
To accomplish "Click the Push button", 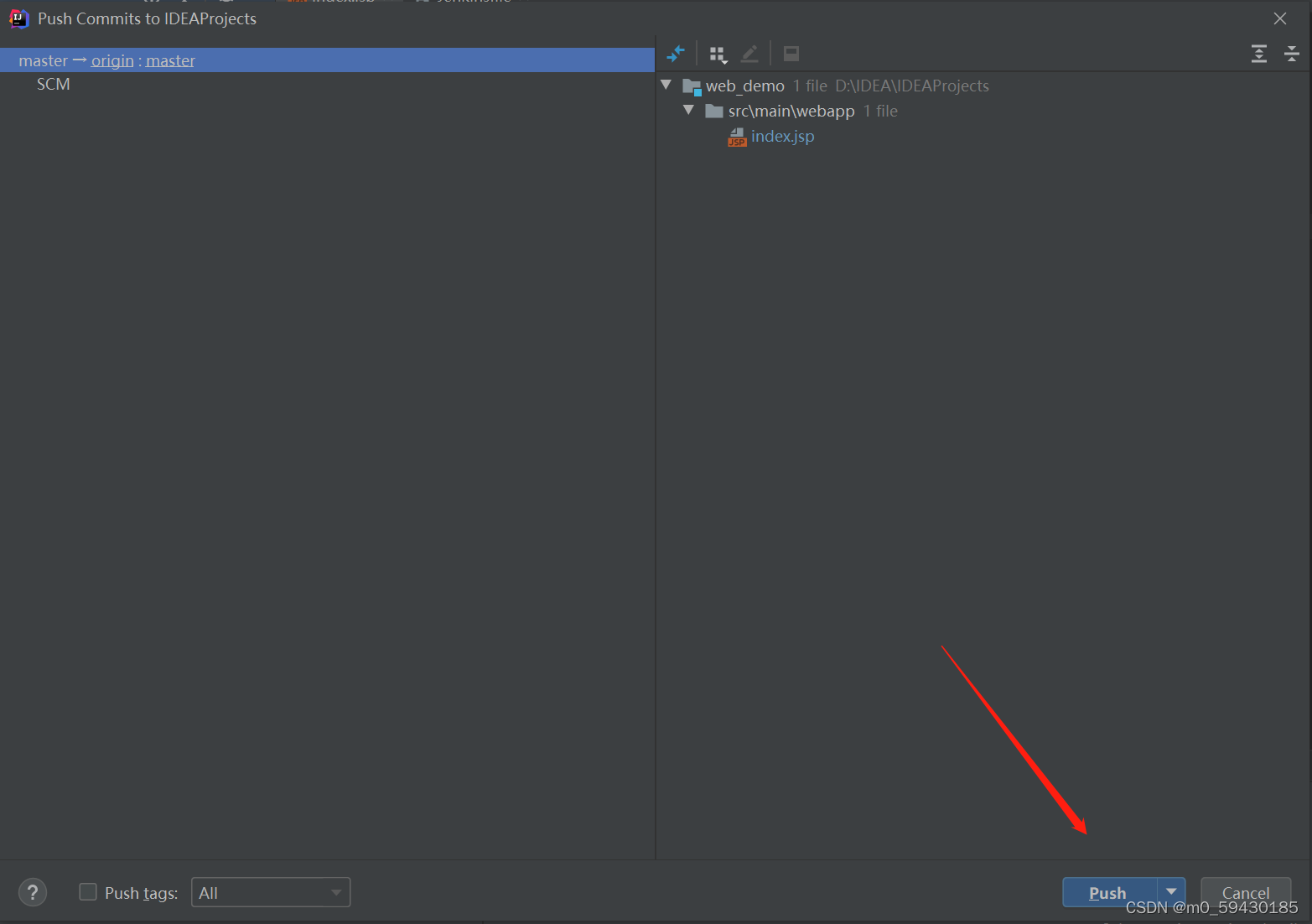I will tap(1110, 892).
